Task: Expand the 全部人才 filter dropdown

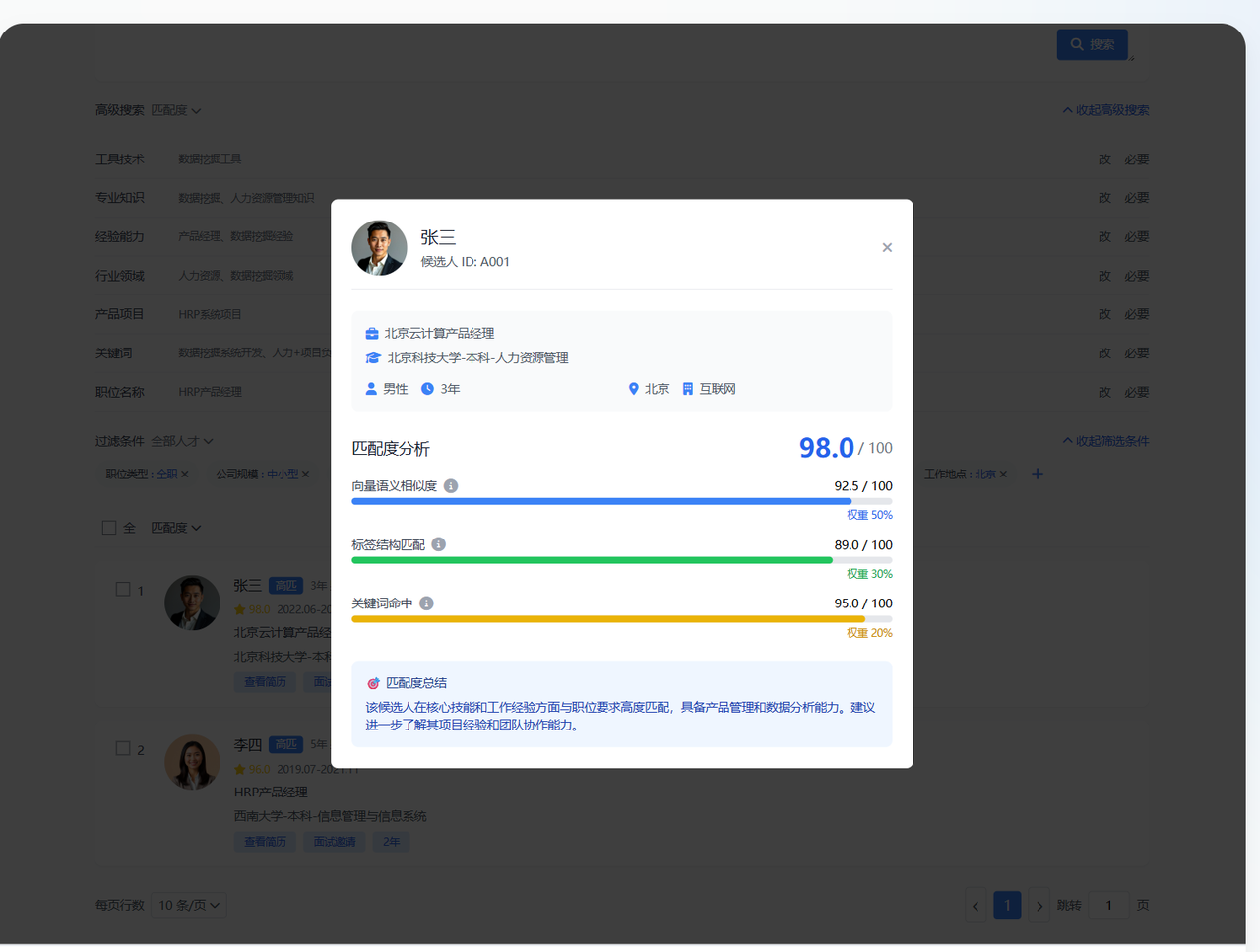Action: (181, 441)
